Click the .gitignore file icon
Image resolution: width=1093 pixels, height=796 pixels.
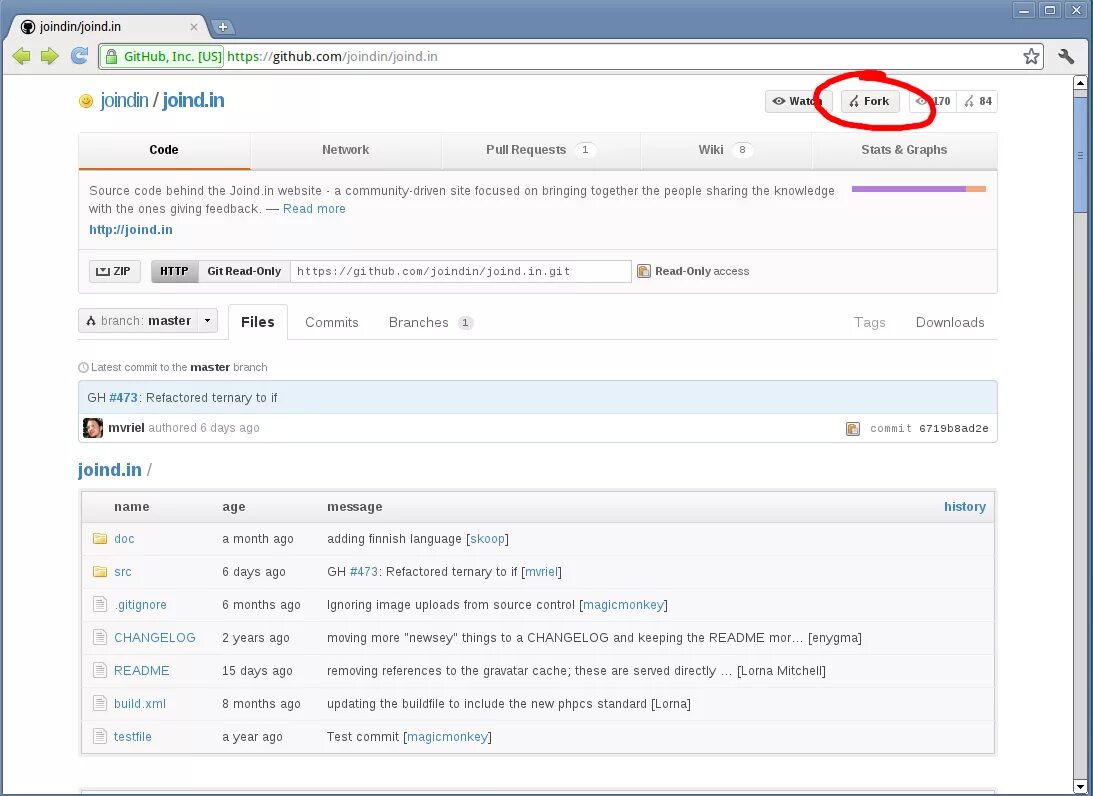point(100,604)
